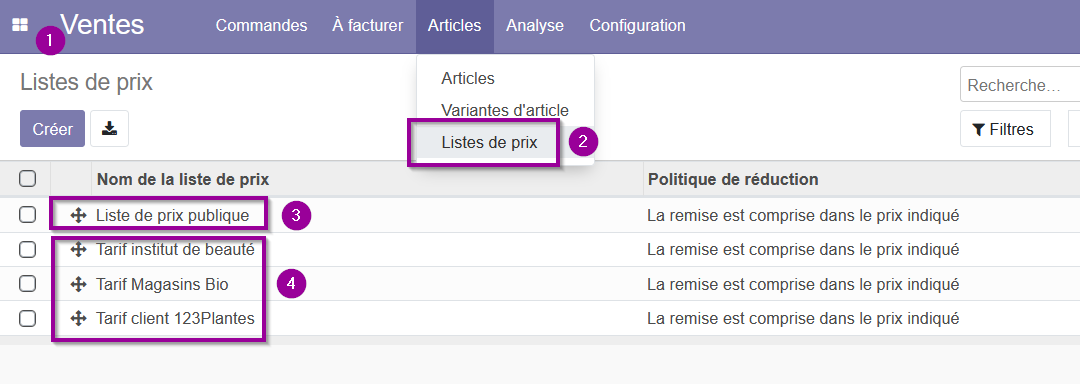Click drag handle of Tarif Magasins Bio
1080x384 pixels.
click(79, 284)
